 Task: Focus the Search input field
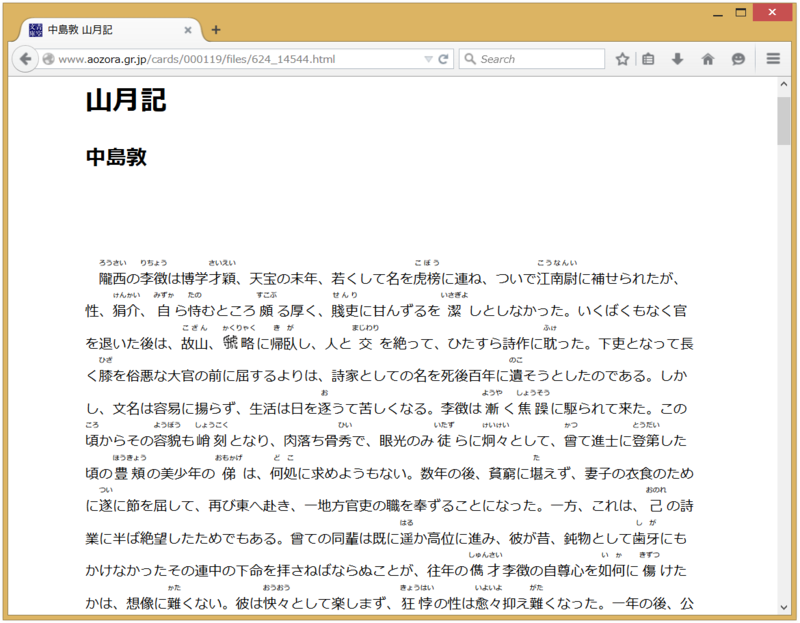pyautogui.click(x=532, y=59)
